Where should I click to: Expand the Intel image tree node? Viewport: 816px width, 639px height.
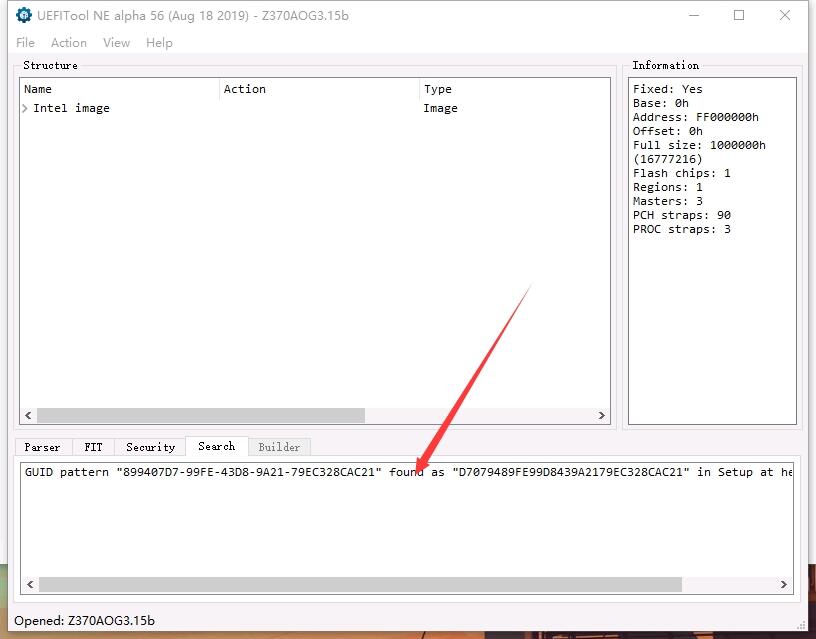click(x=25, y=108)
